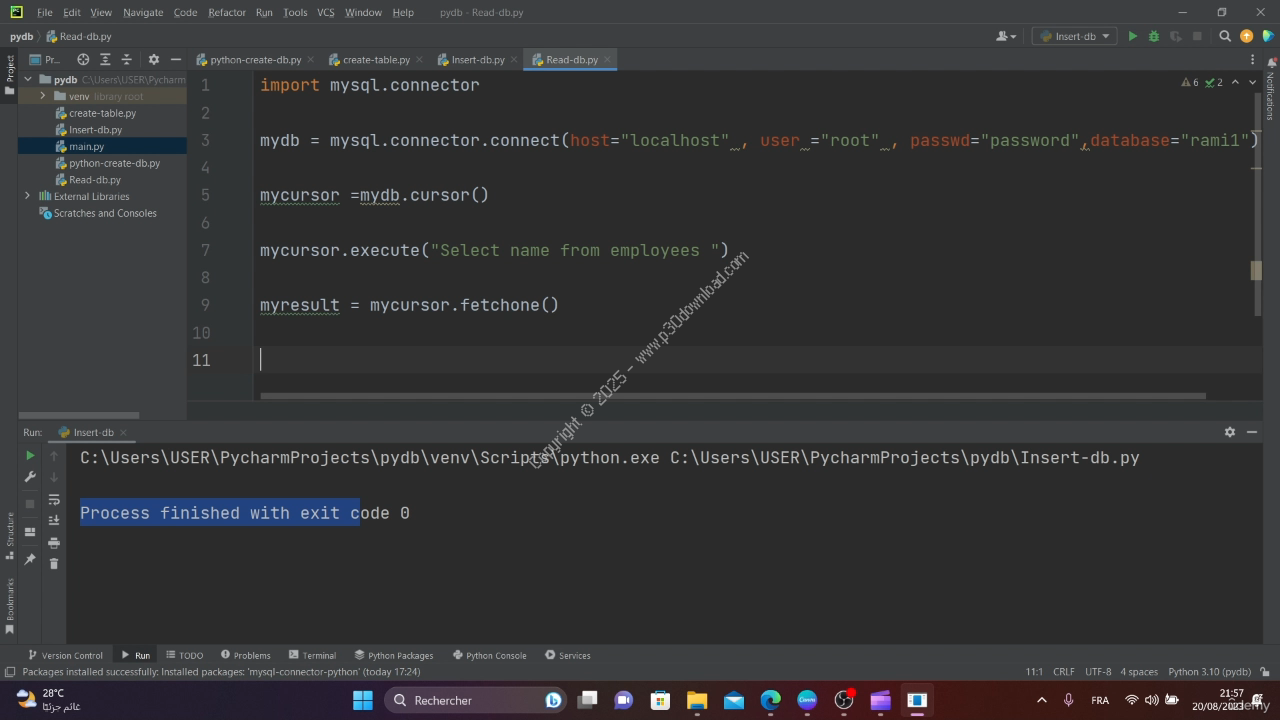The image size is (1280, 720).
Task: Go to the previous highlighted error arrow
Action: tap(1235, 82)
